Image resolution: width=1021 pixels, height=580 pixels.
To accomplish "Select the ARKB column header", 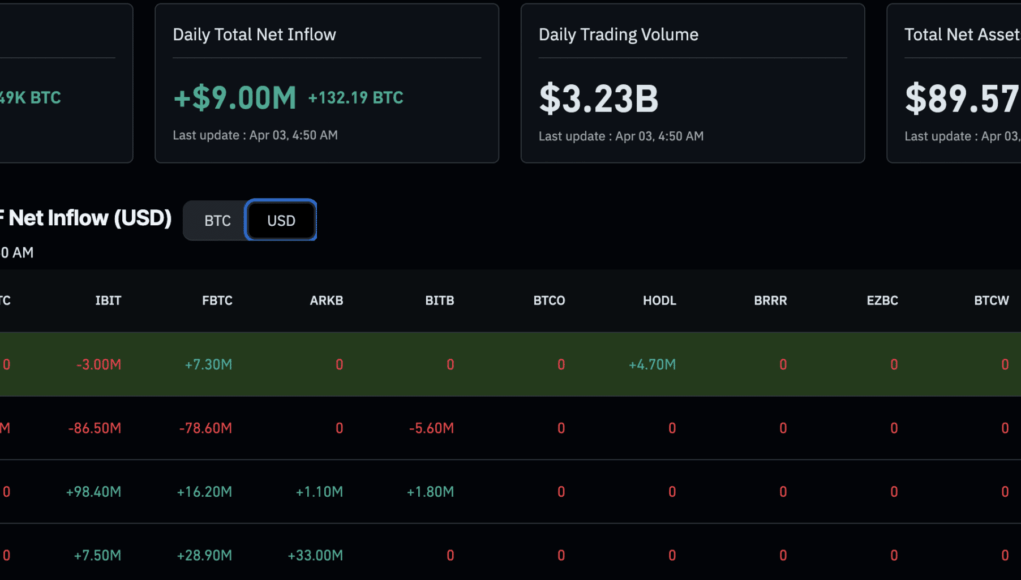I will pyautogui.click(x=326, y=300).
